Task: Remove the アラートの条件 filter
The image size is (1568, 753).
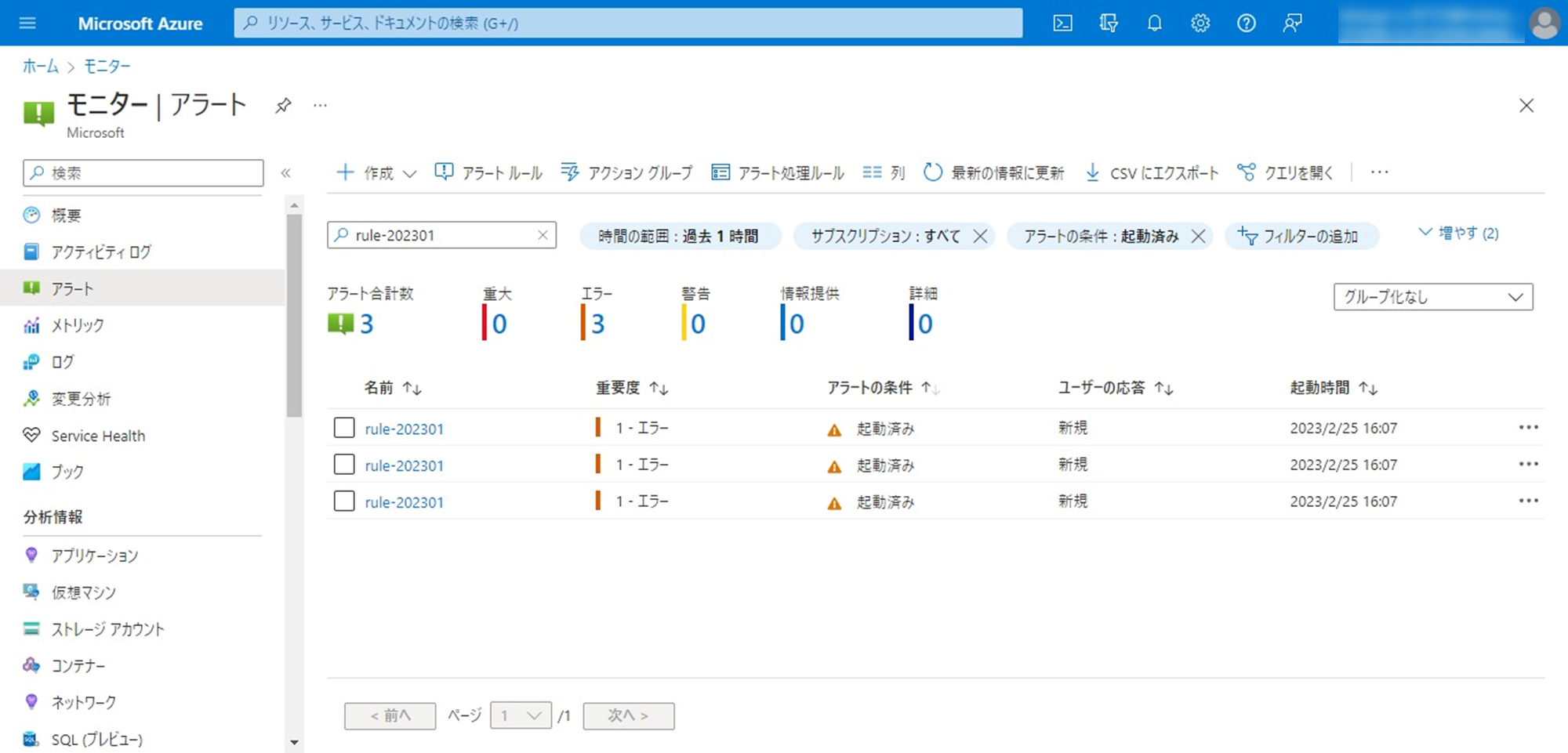Action: (1198, 236)
